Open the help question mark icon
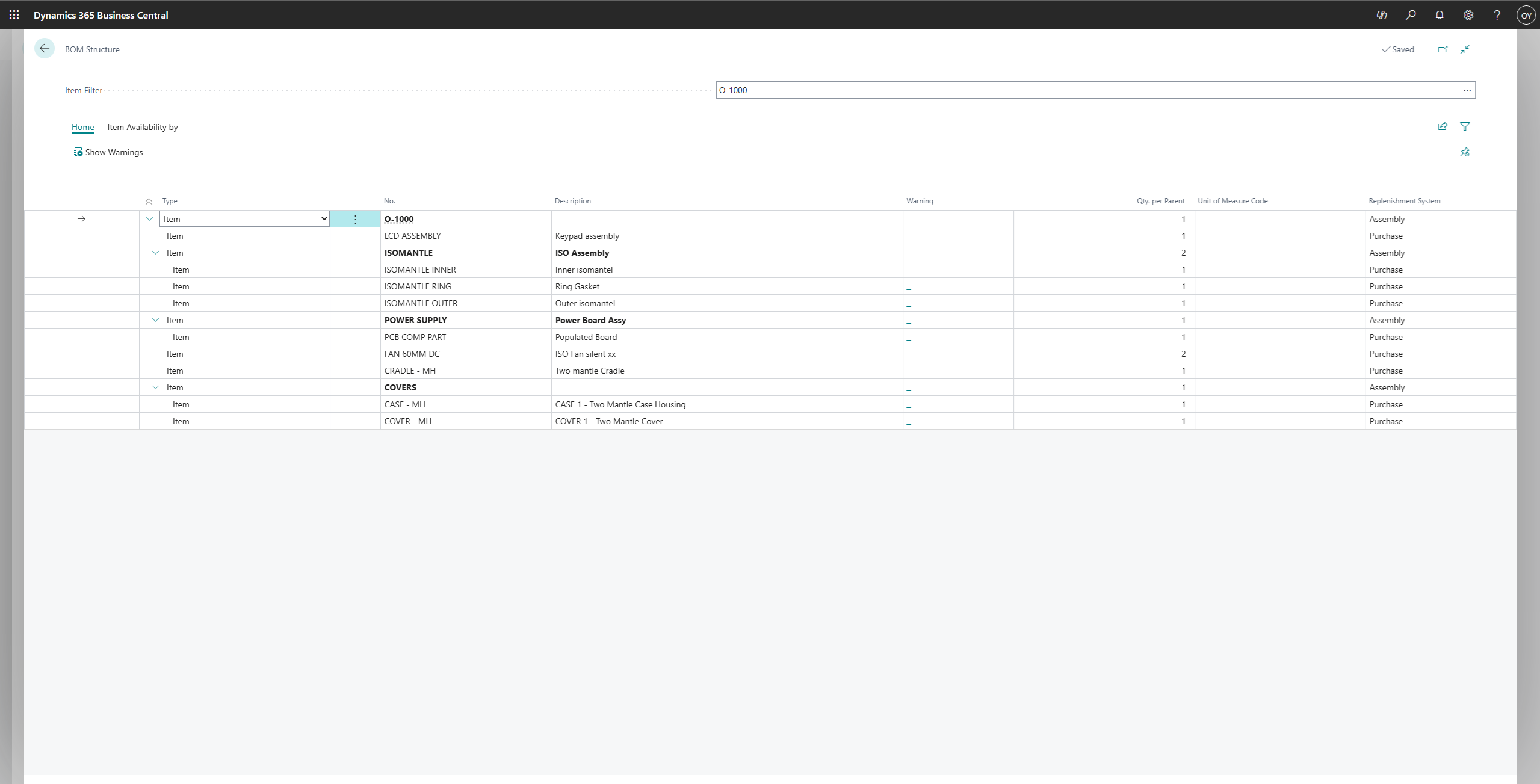 [x=1497, y=15]
